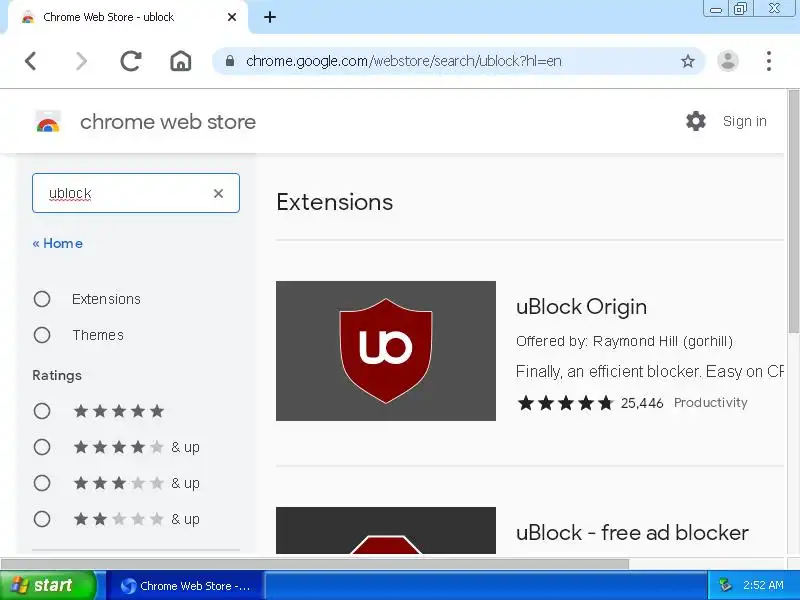
Task: Go to the « Home link
Action: click(58, 243)
